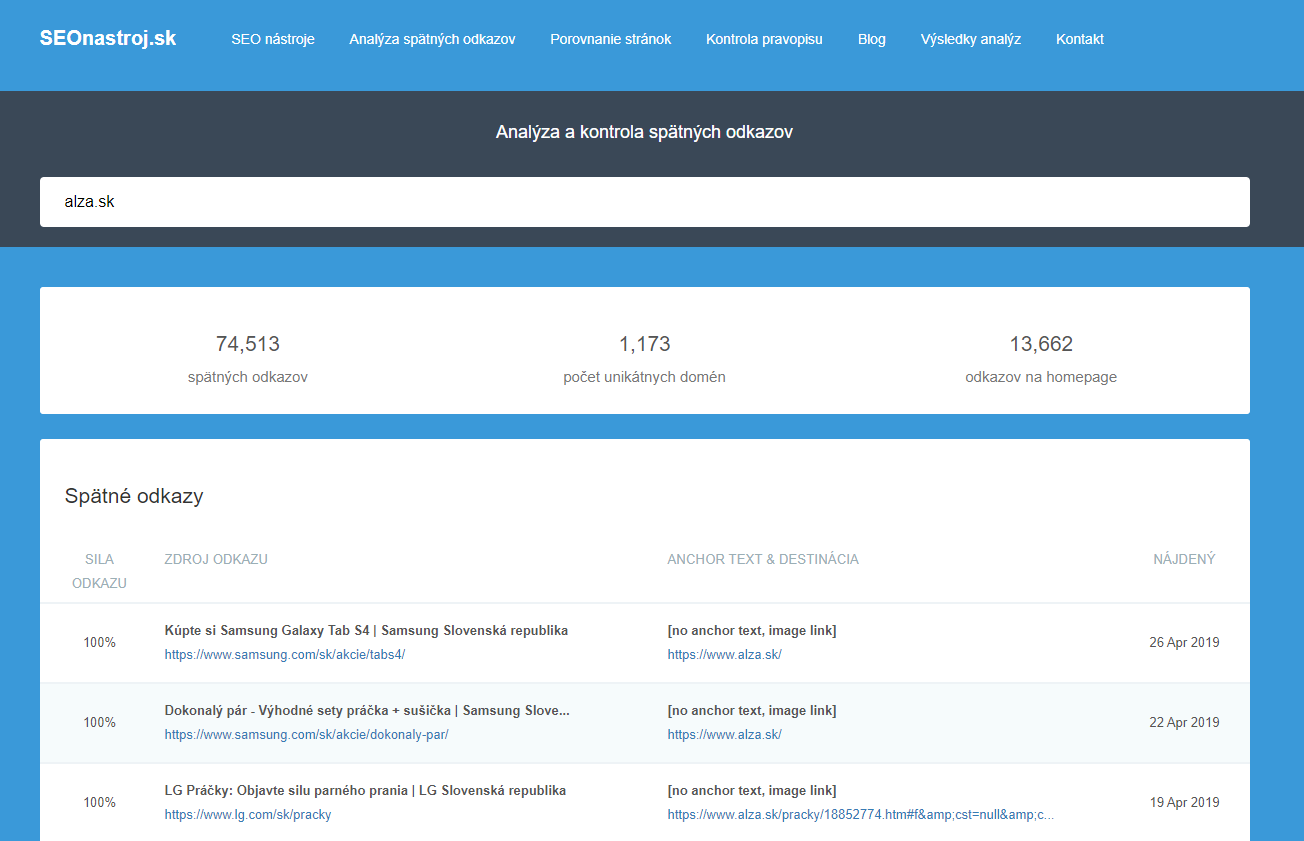The image size is (1304, 841).
Task: Select the 1,173 unique domains count
Action: tap(645, 344)
